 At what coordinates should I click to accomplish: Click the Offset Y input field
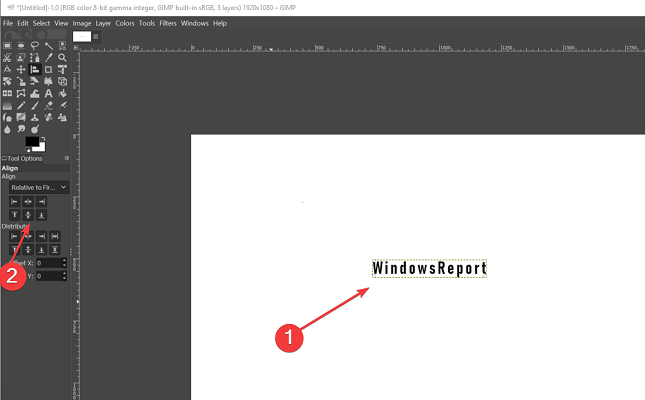point(49,276)
